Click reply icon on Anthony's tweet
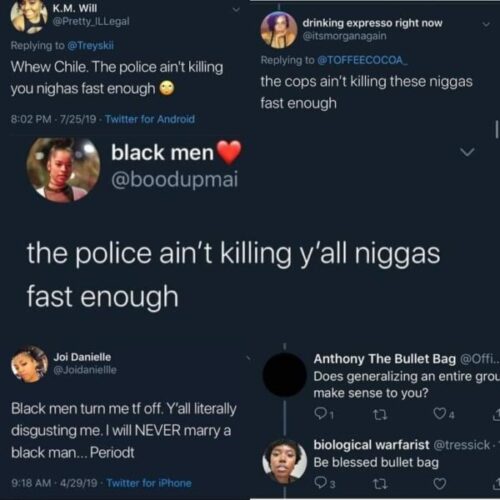The height and width of the screenshot is (500, 500). tap(321, 414)
